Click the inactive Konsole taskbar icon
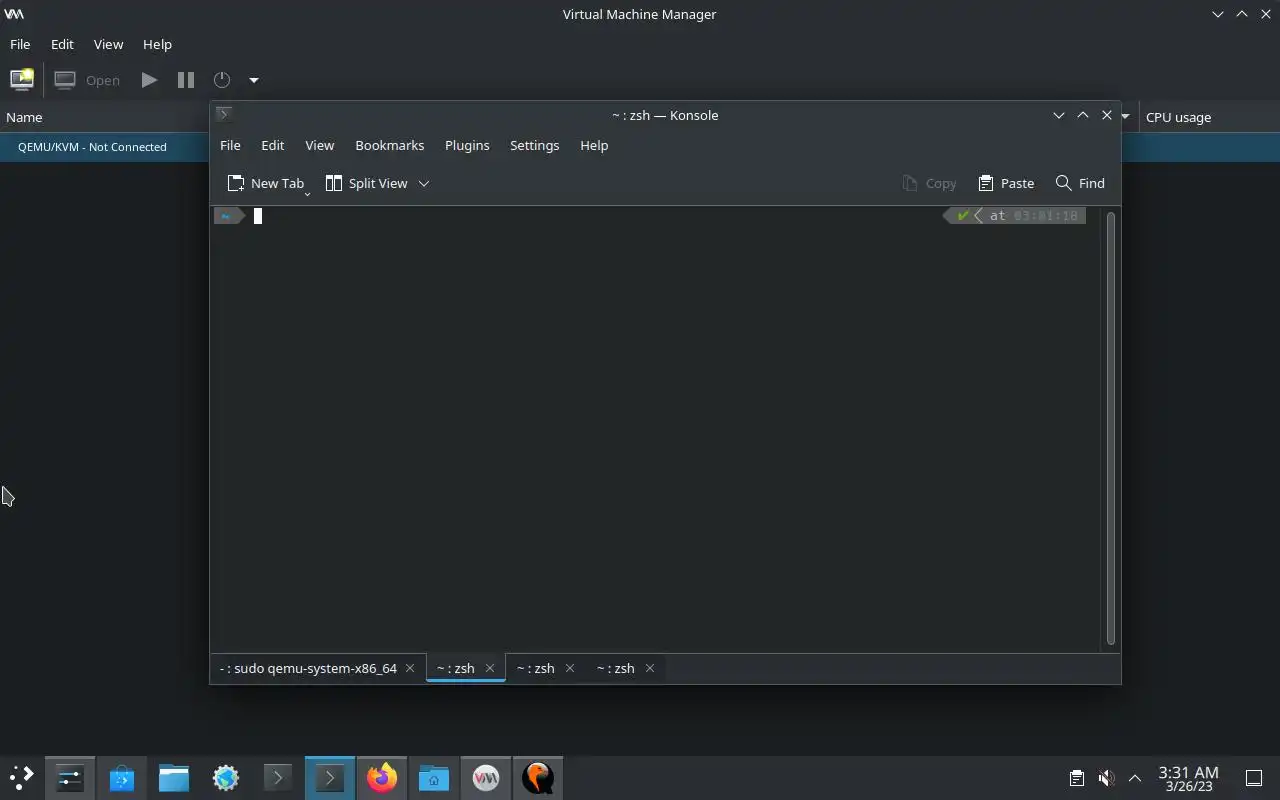The width and height of the screenshot is (1280, 800). tap(278, 777)
